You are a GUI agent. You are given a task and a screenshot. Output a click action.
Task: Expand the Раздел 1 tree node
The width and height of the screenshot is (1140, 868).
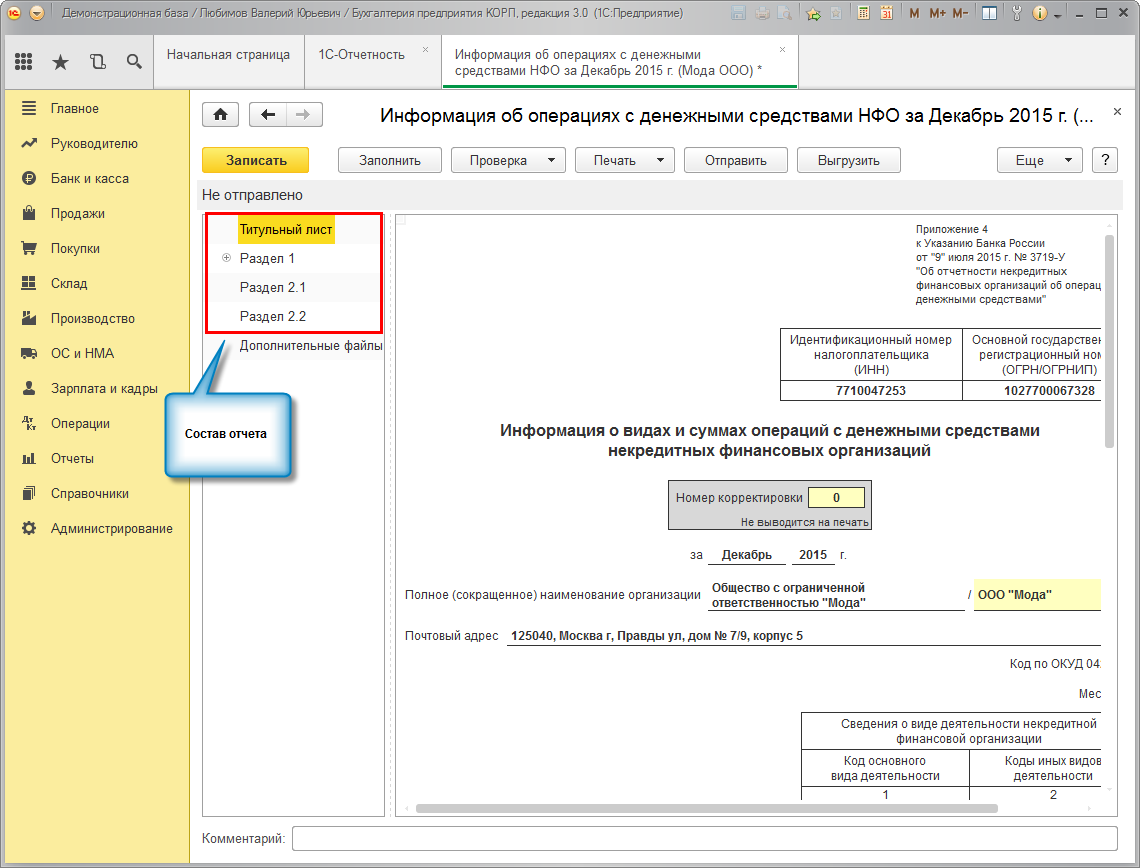click(226, 258)
